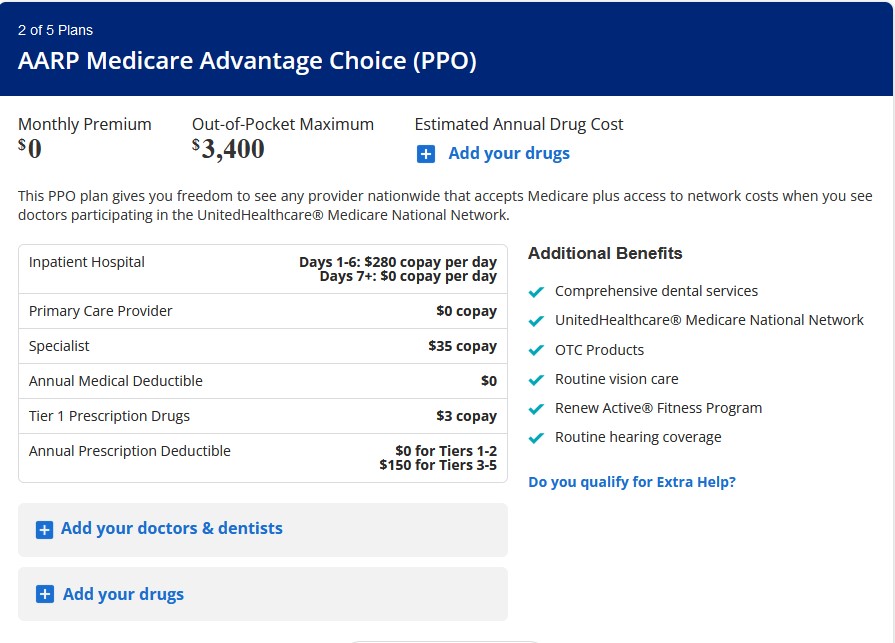
Task: Click Days 1-6: $280 copay per day
Action: pyautogui.click(x=398, y=262)
